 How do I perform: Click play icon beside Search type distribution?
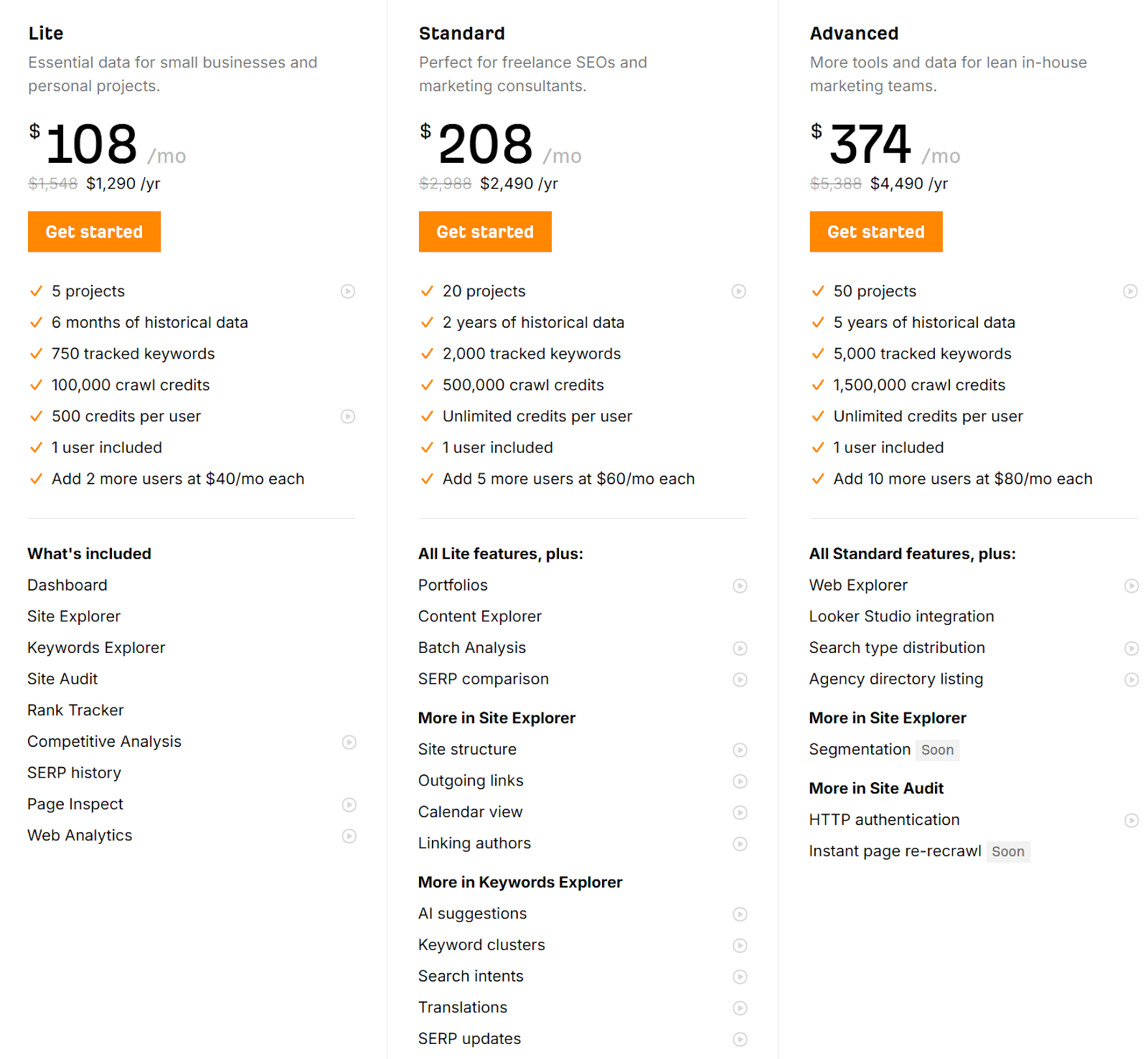1131,649
